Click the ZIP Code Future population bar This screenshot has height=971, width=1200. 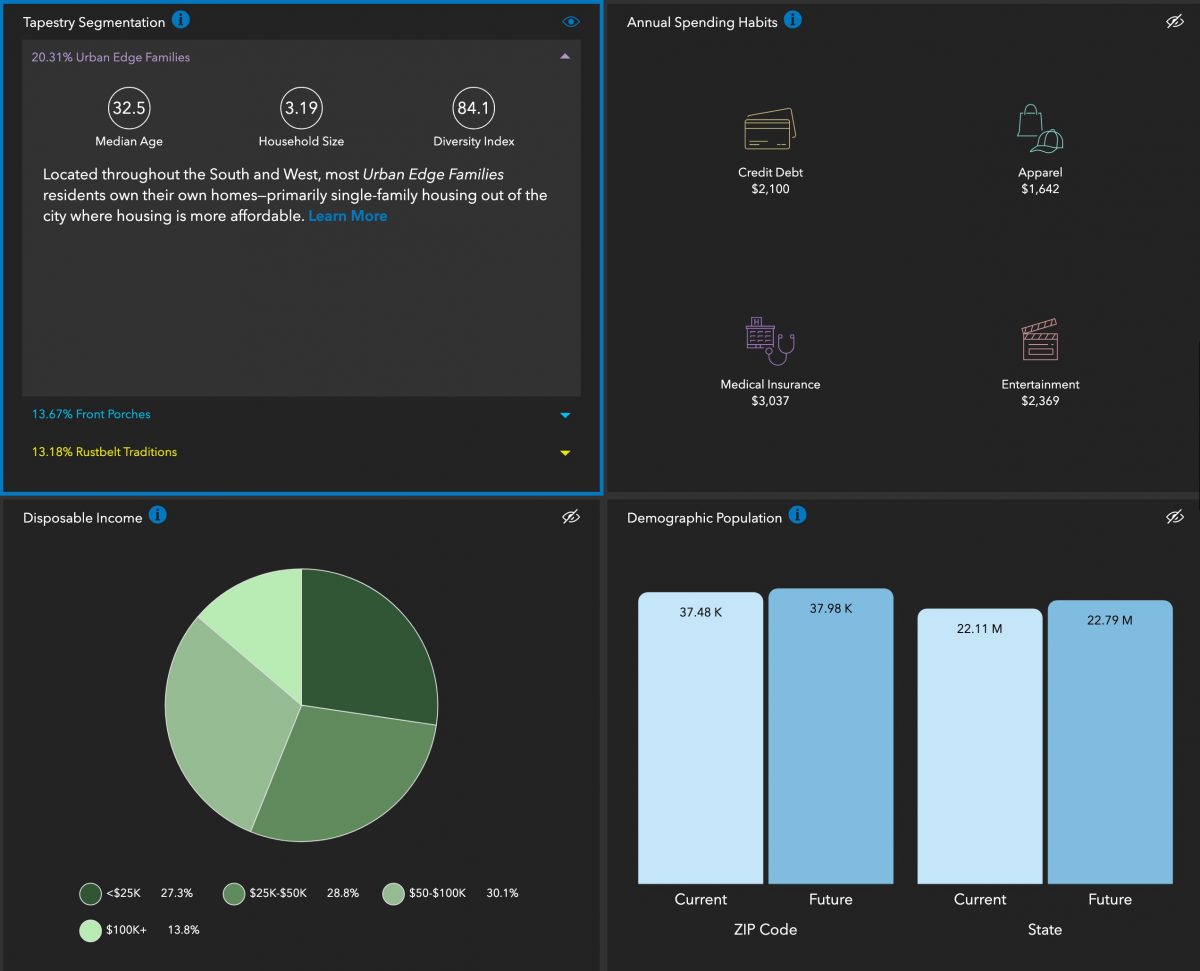pos(830,740)
